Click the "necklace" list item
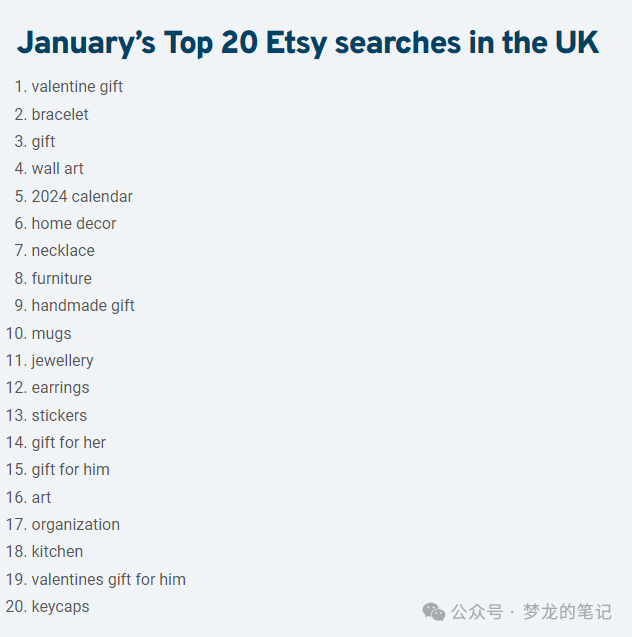This screenshot has width=632, height=637. [63, 251]
